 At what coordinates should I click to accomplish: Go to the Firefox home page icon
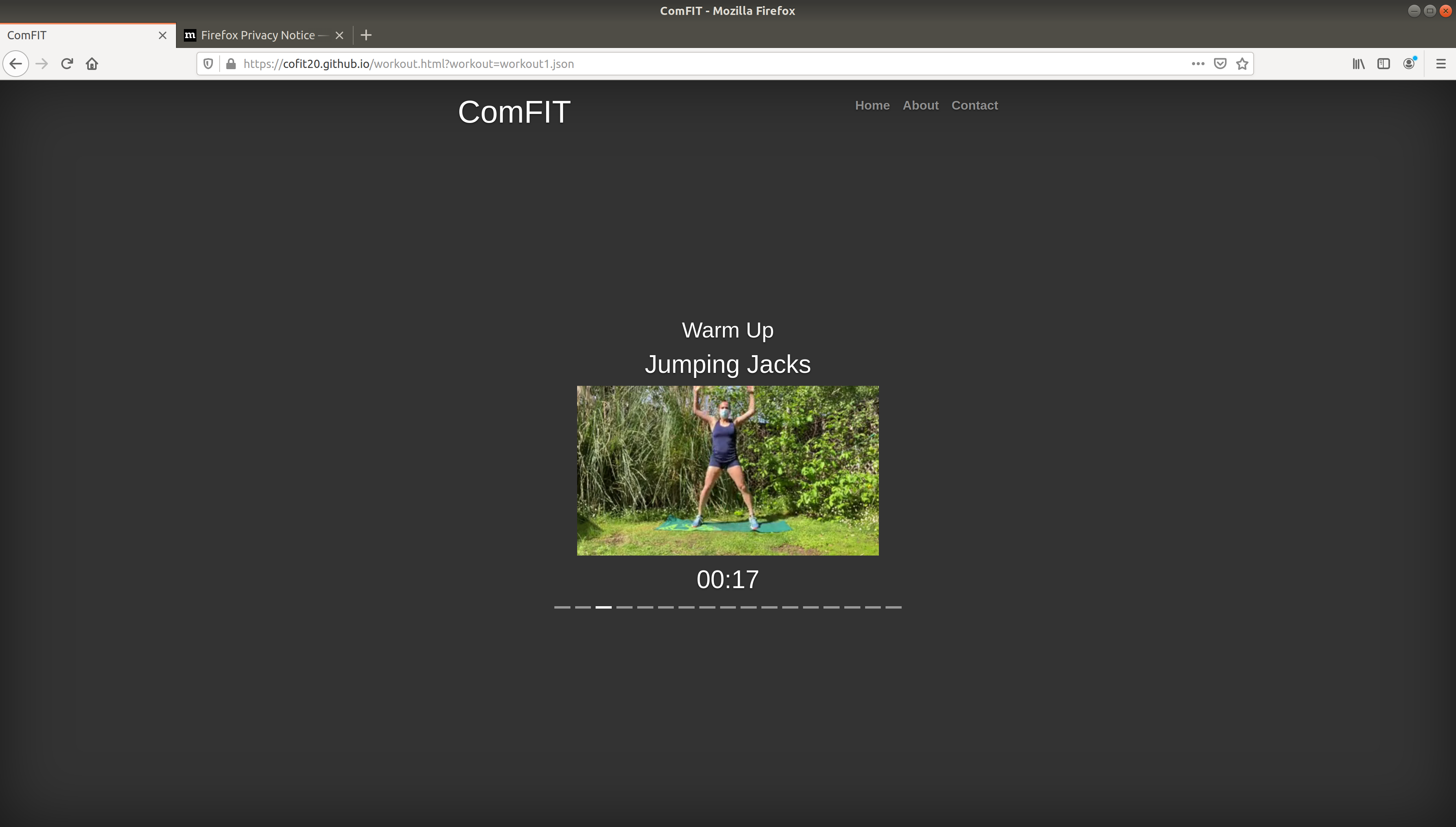(92, 64)
